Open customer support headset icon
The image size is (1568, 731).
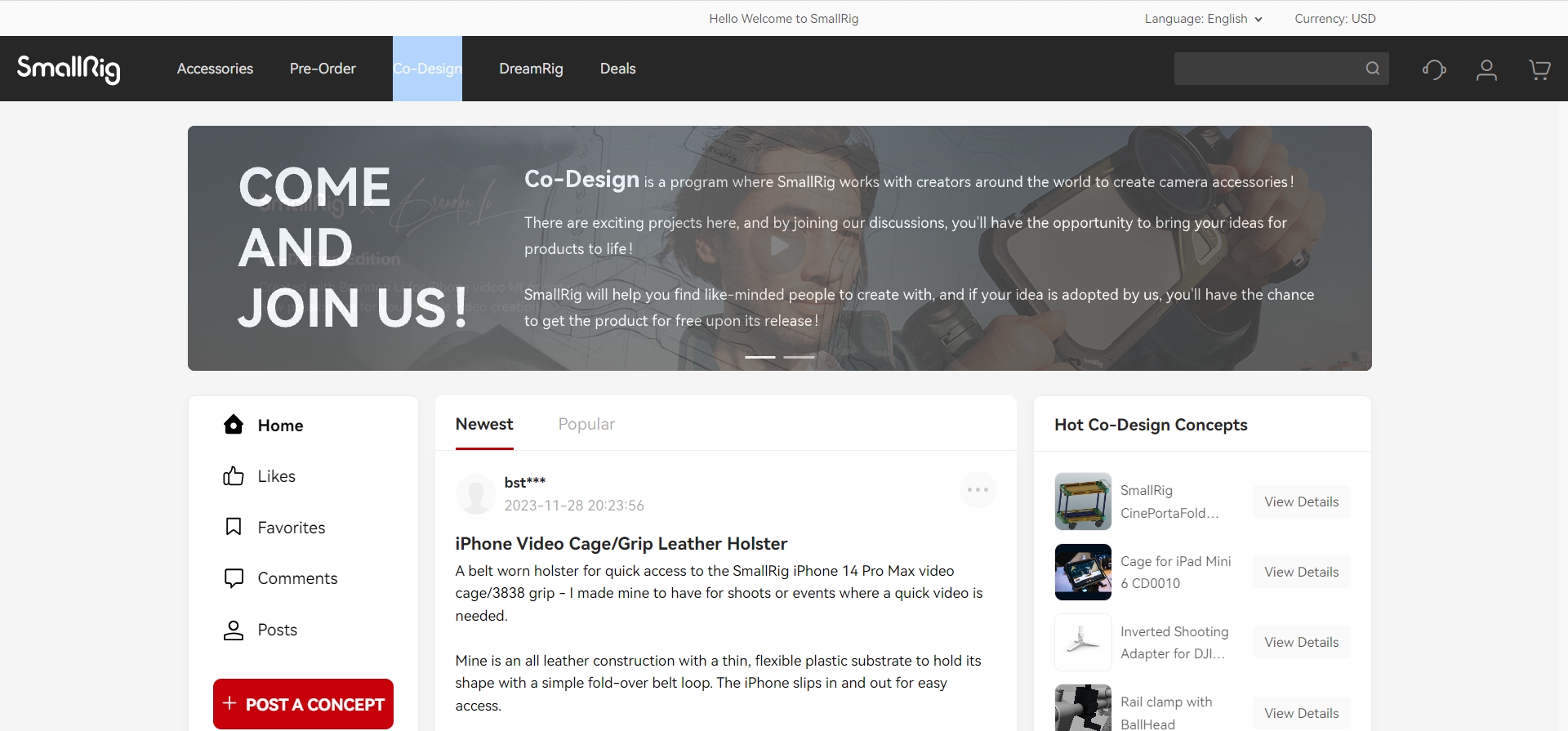(1433, 69)
